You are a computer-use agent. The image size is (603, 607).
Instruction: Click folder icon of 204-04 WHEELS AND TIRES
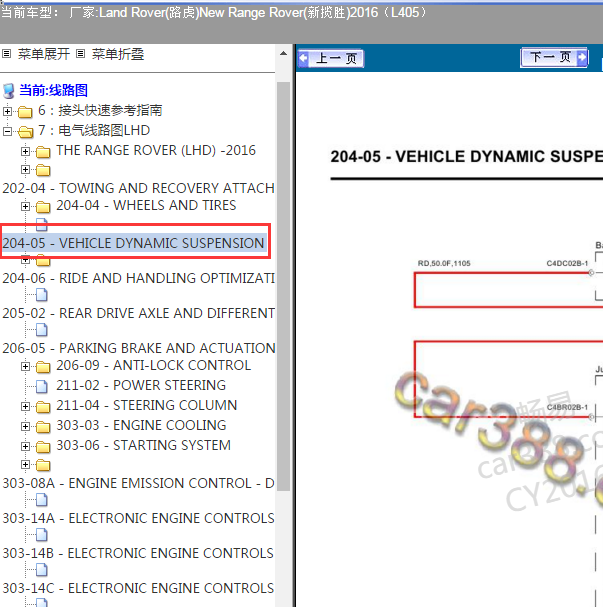pyautogui.click(x=43, y=207)
